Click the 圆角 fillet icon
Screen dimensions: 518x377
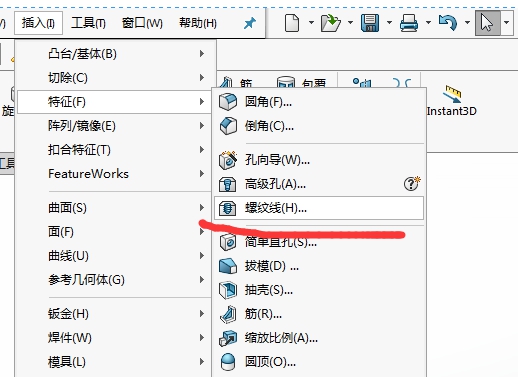228,102
